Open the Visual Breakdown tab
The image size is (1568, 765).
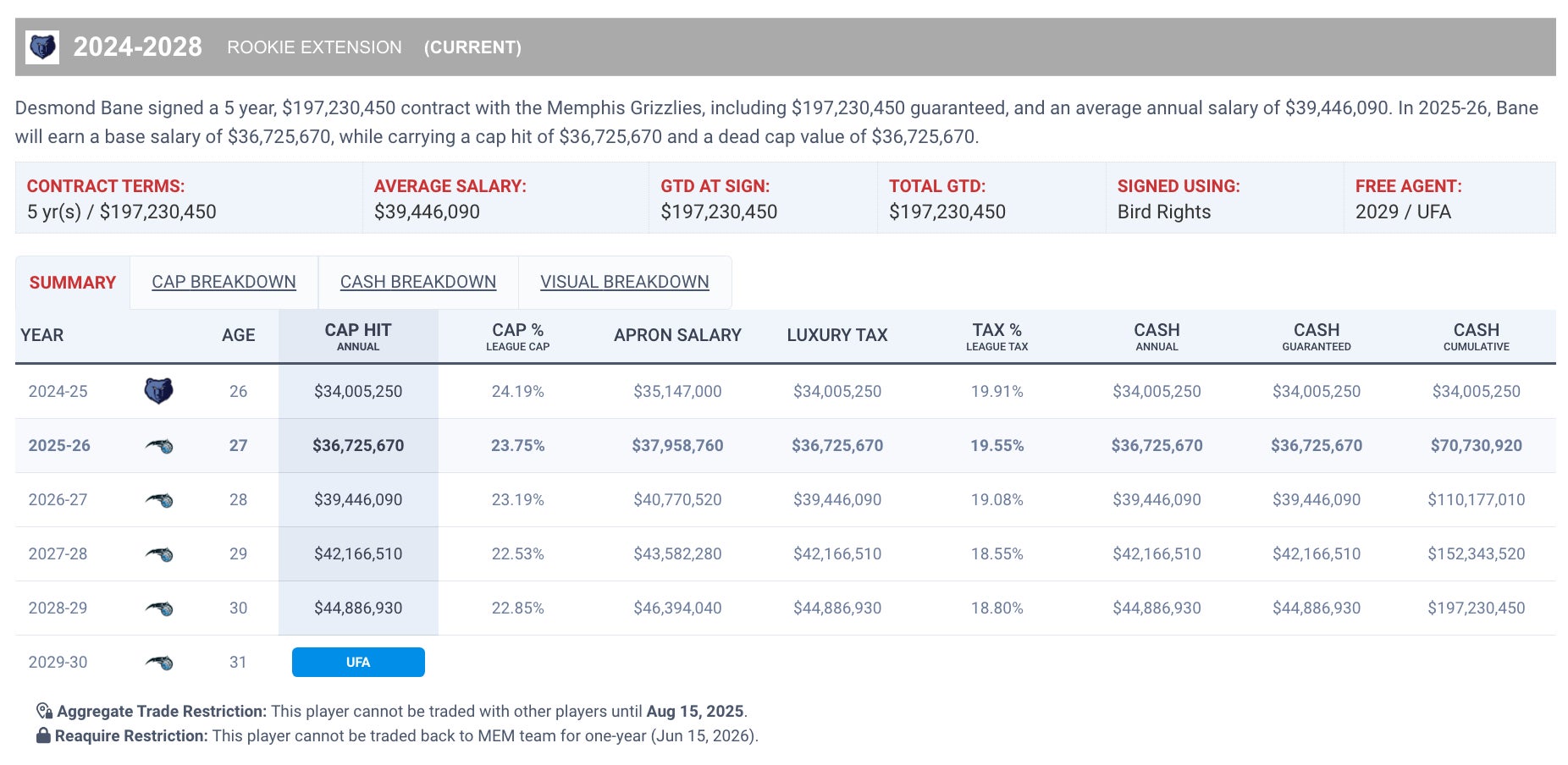[625, 283]
